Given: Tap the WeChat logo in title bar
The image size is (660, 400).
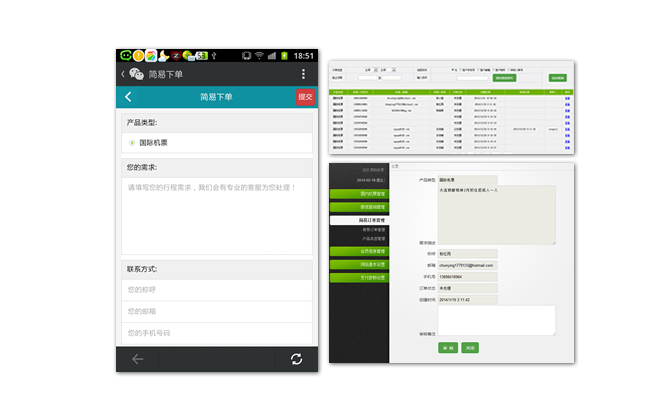Looking at the screenshot, I should point(136,74).
